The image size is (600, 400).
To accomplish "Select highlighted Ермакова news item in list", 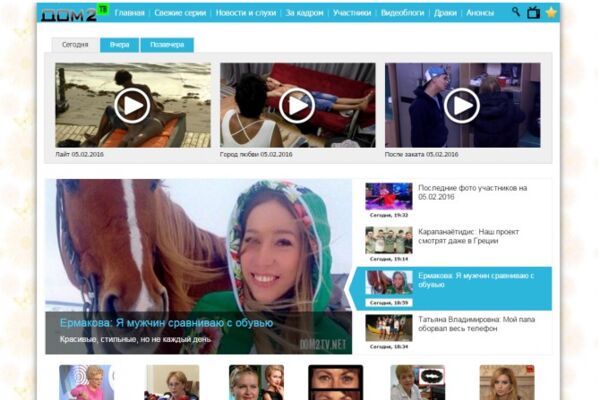I will coord(452,288).
